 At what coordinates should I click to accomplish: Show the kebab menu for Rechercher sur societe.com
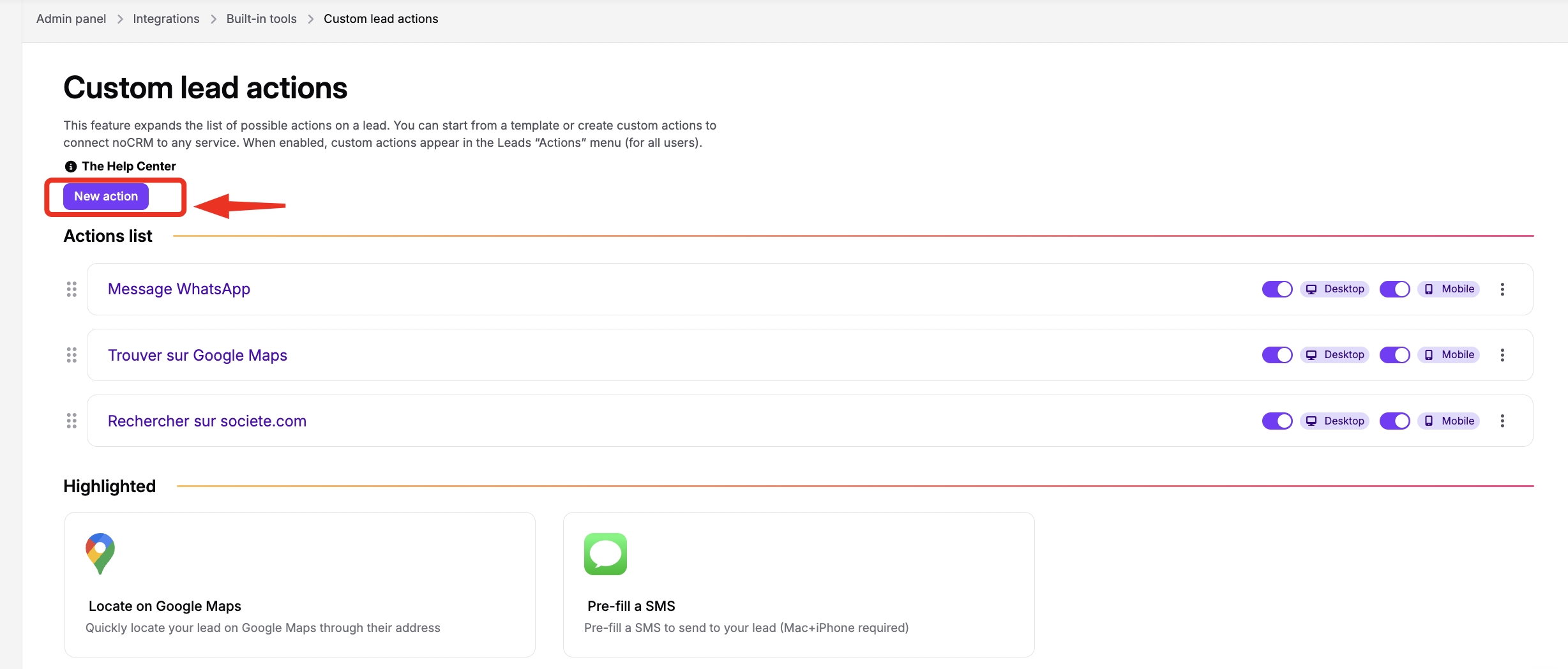click(x=1502, y=421)
